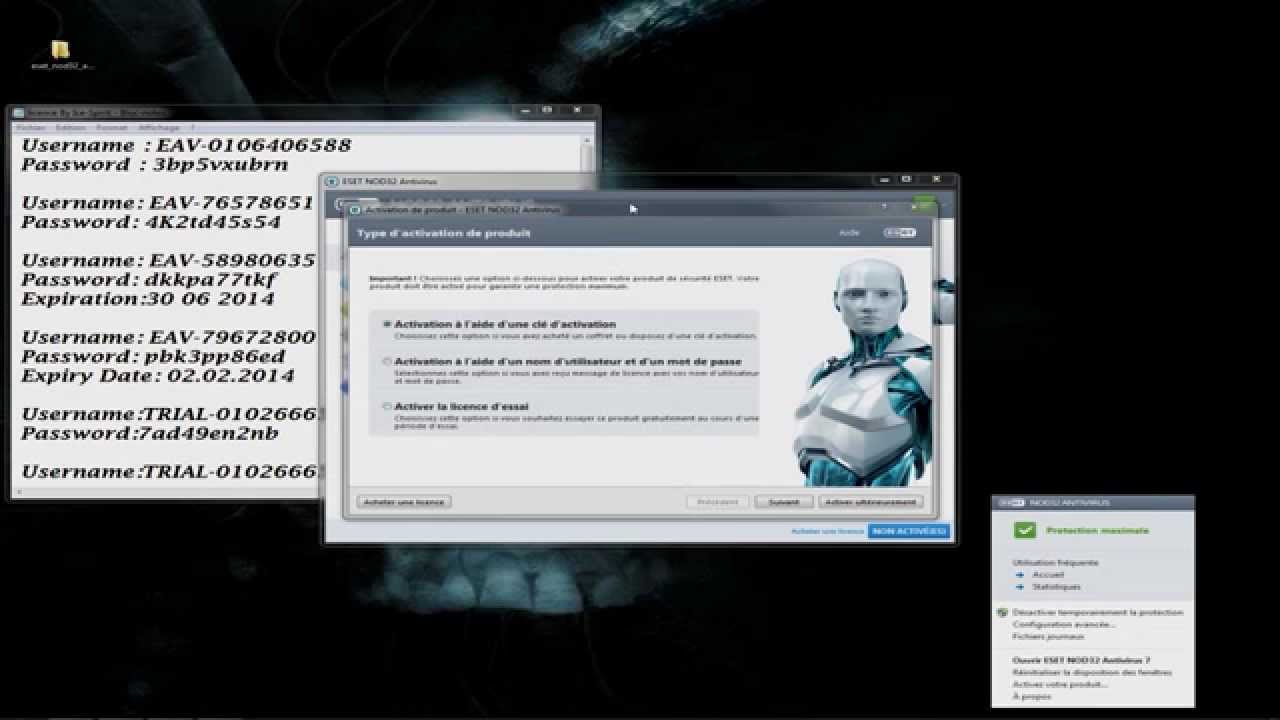The height and width of the screenshot is (720, 1280).
Task: Click the text Expiration:30 06 2014
Action: click(148, 299)
